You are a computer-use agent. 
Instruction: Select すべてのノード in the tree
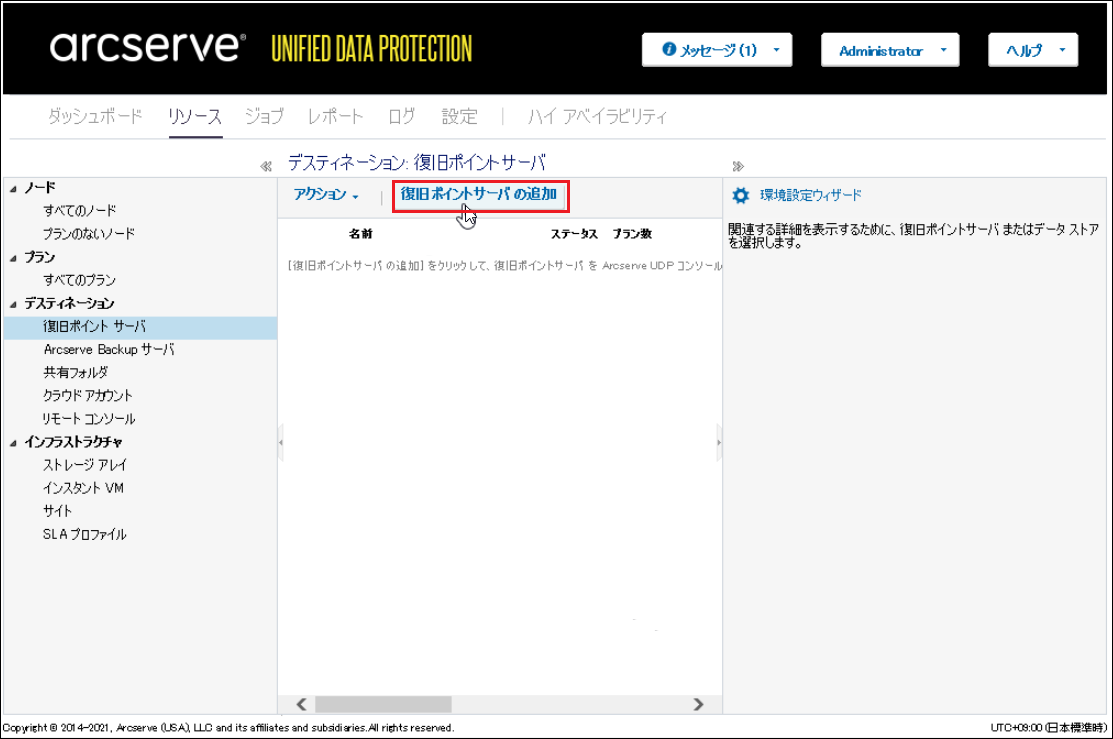pyautogui.click(x=80, y=211)
